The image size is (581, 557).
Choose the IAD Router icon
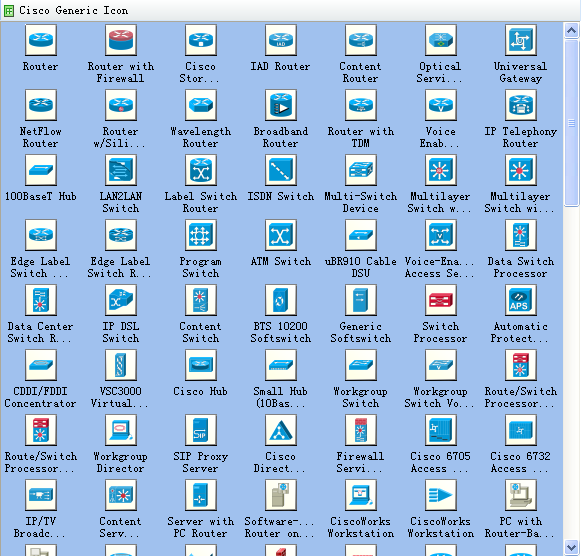(281, 40)
